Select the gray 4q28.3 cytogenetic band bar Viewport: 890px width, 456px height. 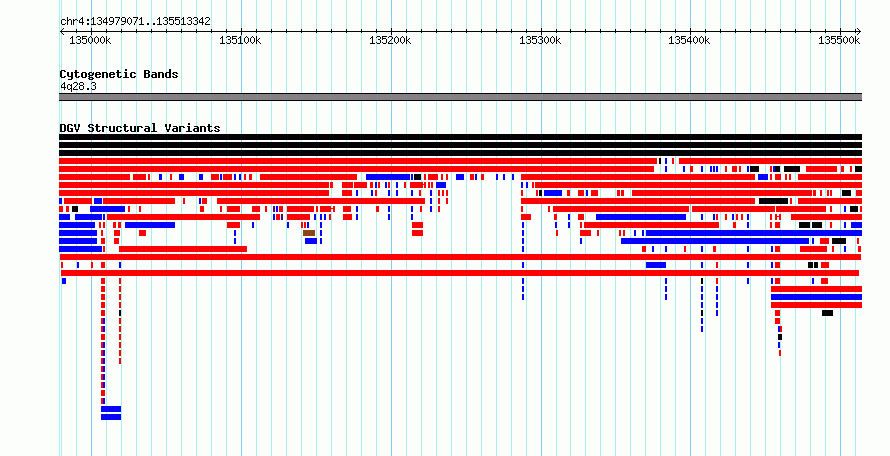point(460,97)
